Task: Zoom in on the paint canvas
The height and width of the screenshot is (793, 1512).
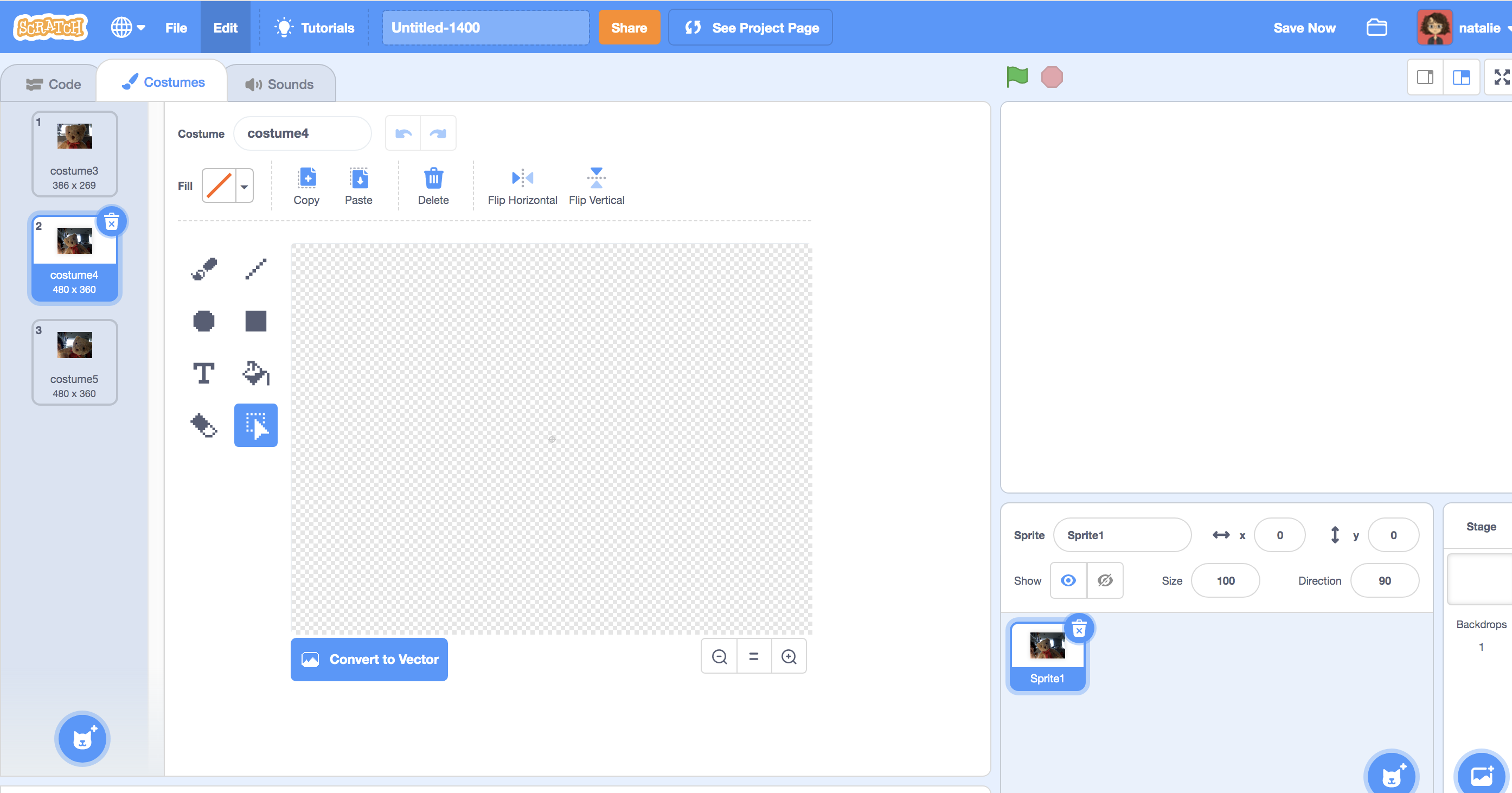Action: 789,656
